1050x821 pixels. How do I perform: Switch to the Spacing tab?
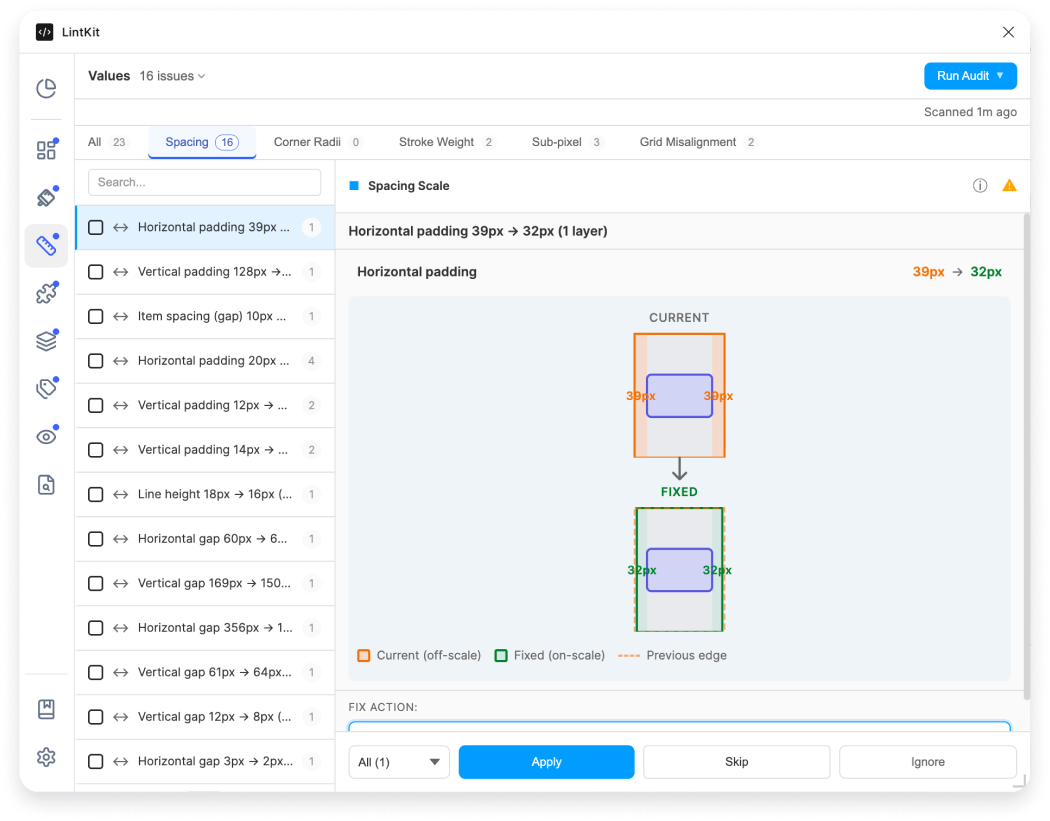tap(202, 142)
